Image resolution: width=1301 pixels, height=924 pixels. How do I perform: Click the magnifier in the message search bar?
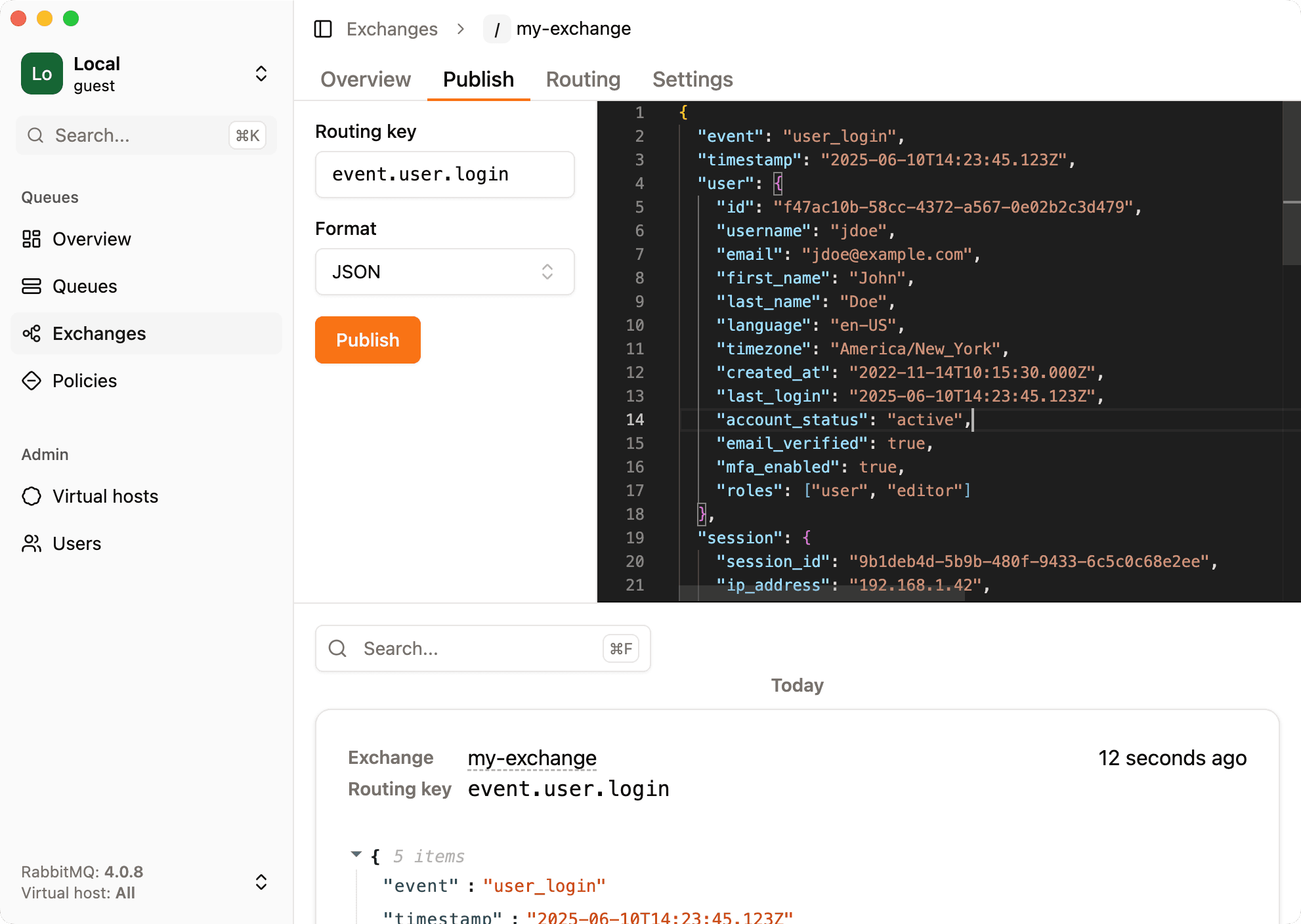tap(338, 648)
